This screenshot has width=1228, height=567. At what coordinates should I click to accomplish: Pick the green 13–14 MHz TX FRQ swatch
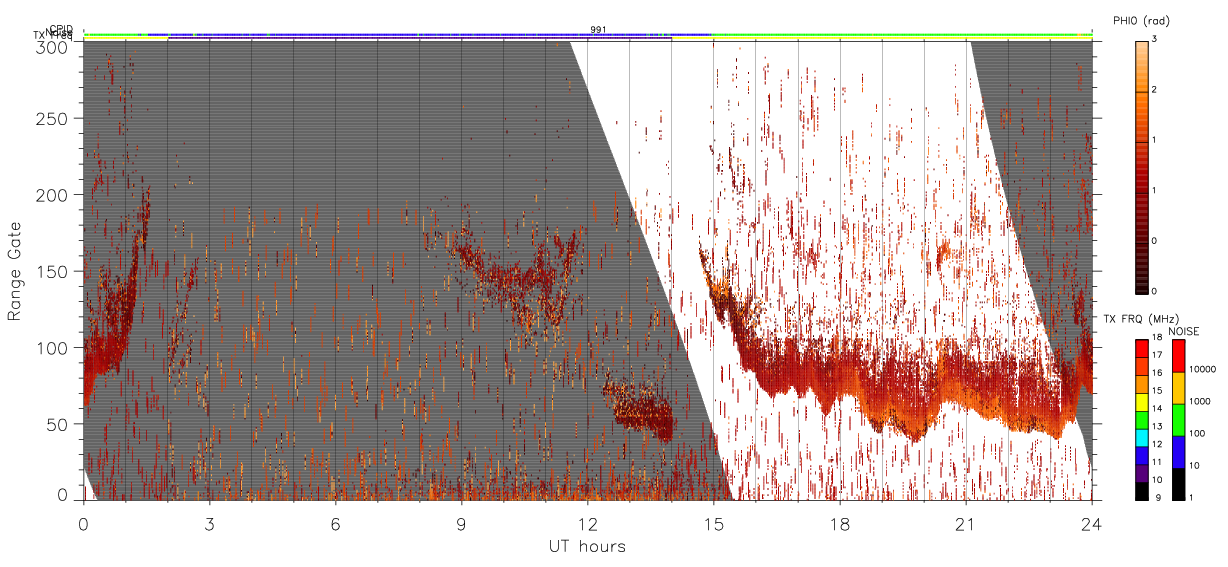pyautogui.click(x=1142, y=418)
